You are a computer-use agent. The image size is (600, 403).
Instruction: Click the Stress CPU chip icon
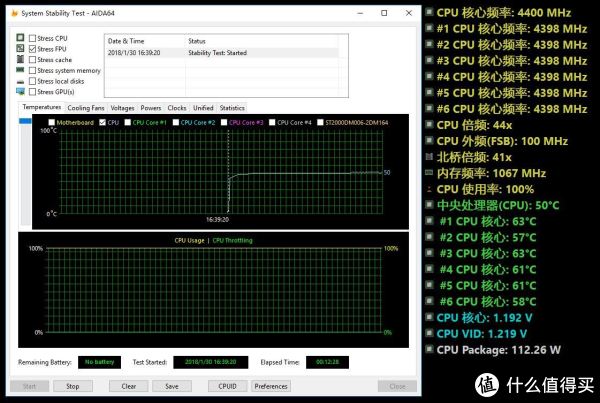[x=20, y=38]
